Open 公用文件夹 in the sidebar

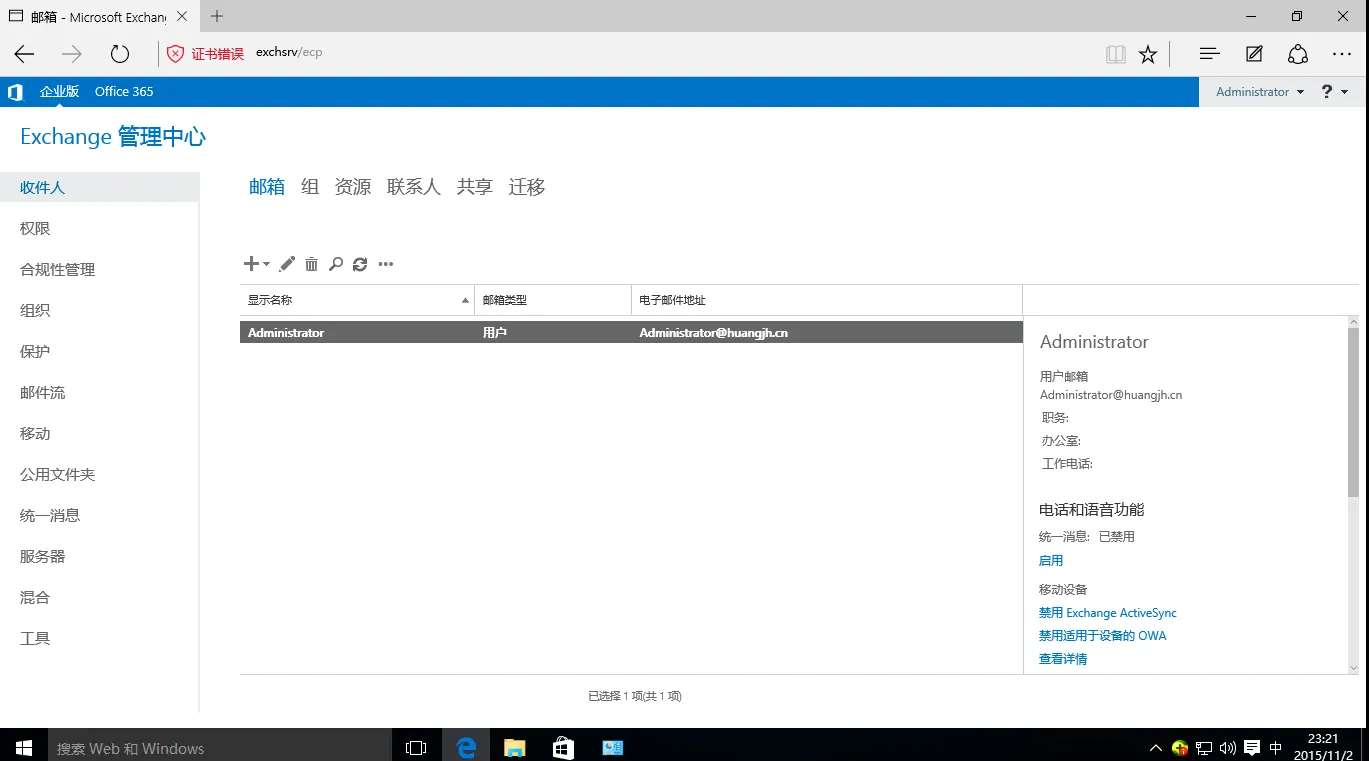tap(58, 475)
